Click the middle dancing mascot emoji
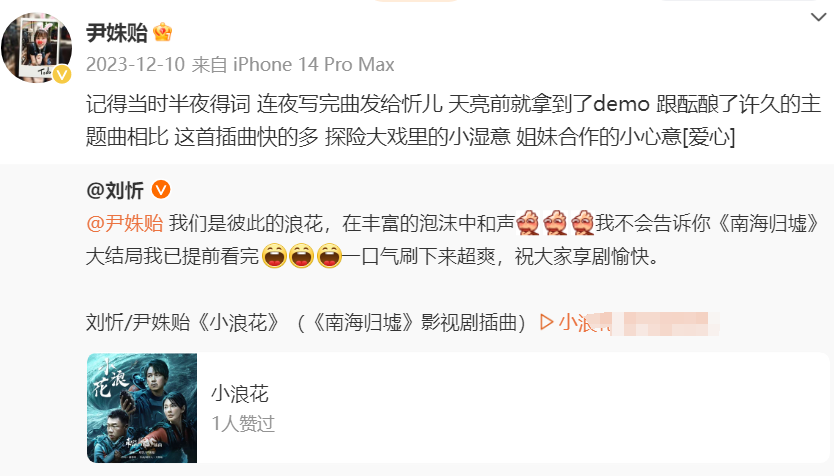834x476 pixels. 555,222
